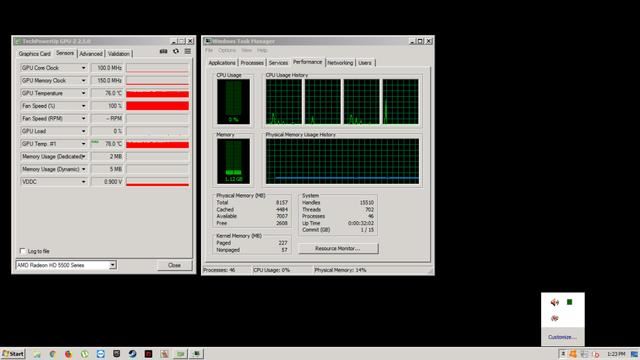Screen dimensions: 640x360
Task: Open the GPU Core Clock sensor dropdown
Action: click(83, 68)
